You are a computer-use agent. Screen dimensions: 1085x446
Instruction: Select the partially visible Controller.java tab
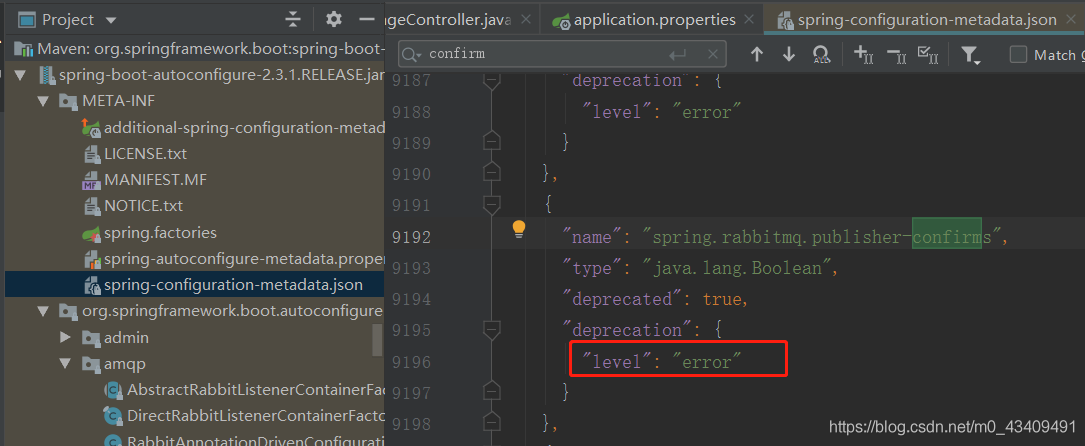pyautogui.click(x=448, y=20)
